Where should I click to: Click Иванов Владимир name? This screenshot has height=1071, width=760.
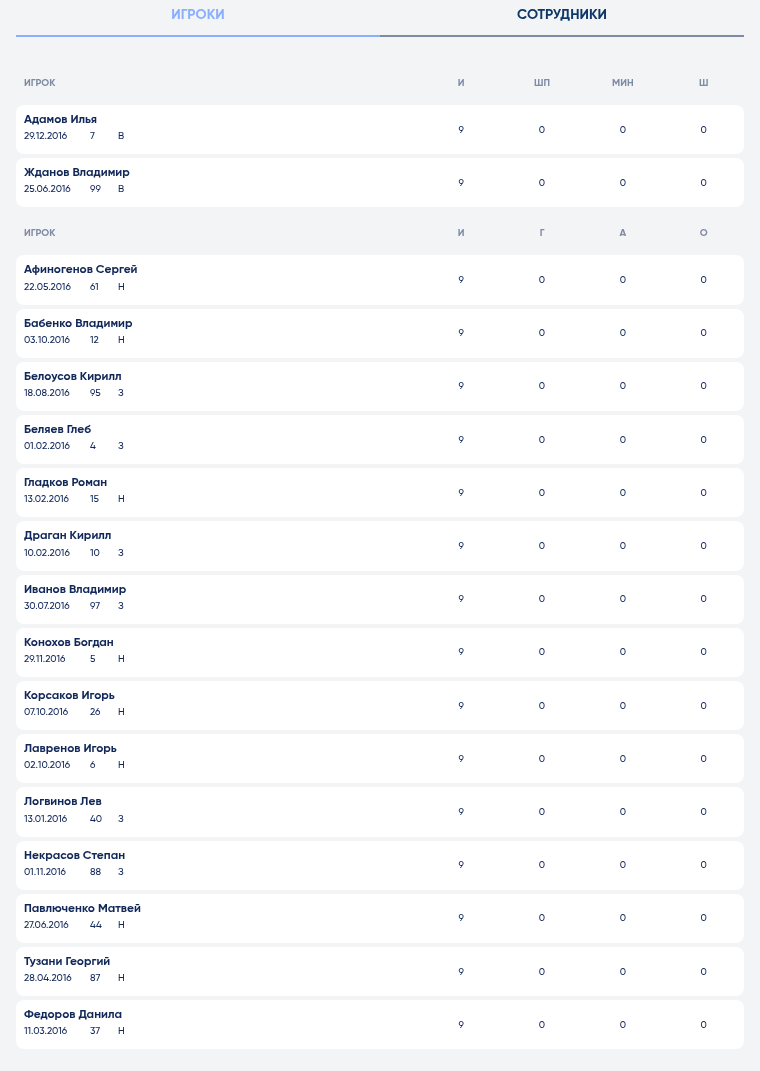(x=75, y=589)
